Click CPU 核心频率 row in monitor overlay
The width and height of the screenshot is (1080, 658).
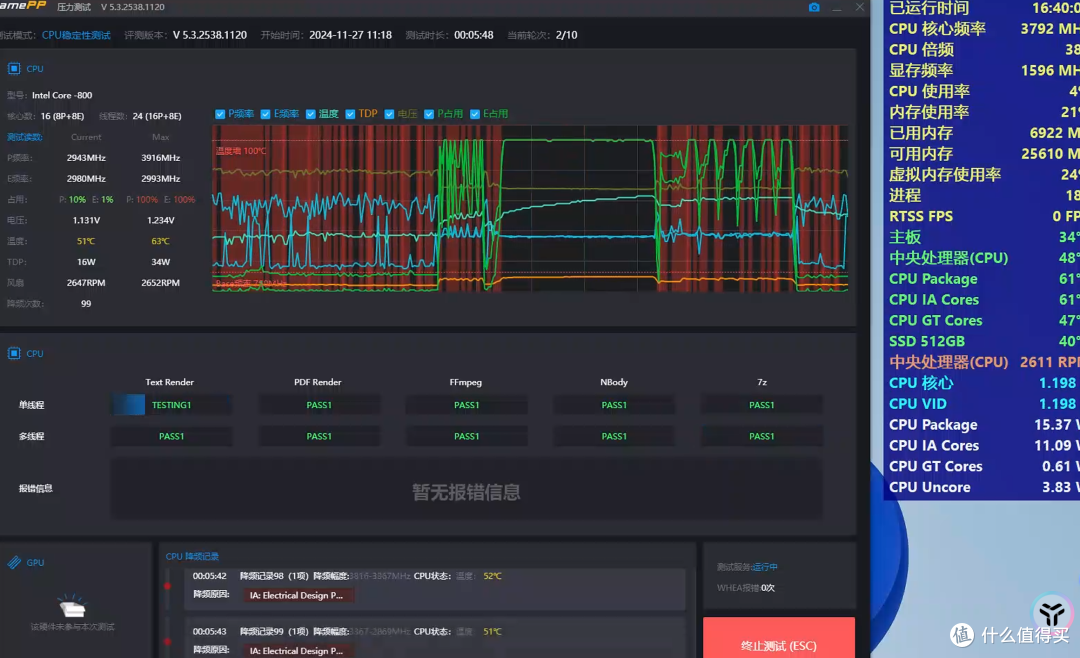pyautogui.click(x=984, y=29)
